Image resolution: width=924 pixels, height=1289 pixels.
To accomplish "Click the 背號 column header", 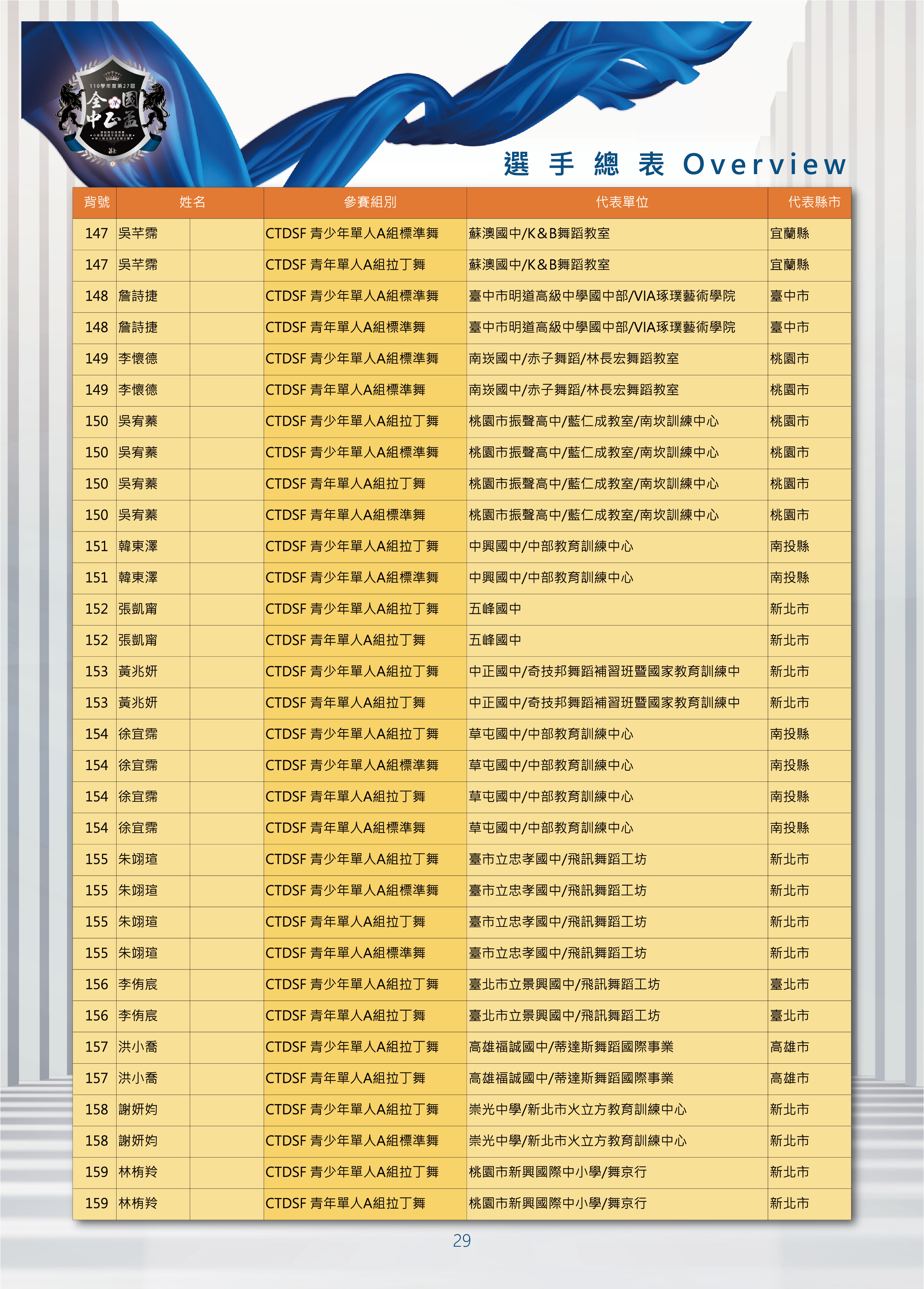I will (97, 202).
